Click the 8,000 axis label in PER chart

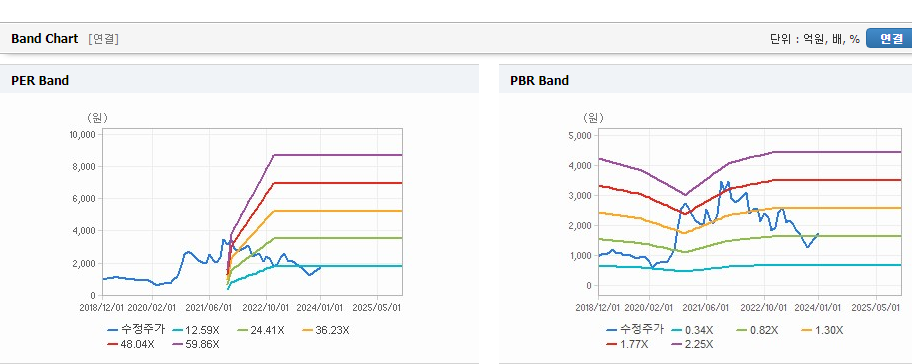[x=84, y=167]
